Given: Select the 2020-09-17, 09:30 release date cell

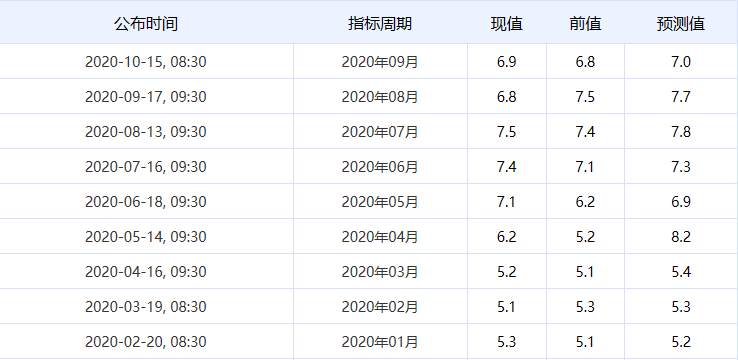Looking at the screenshot, I should (x=146, y=96).
